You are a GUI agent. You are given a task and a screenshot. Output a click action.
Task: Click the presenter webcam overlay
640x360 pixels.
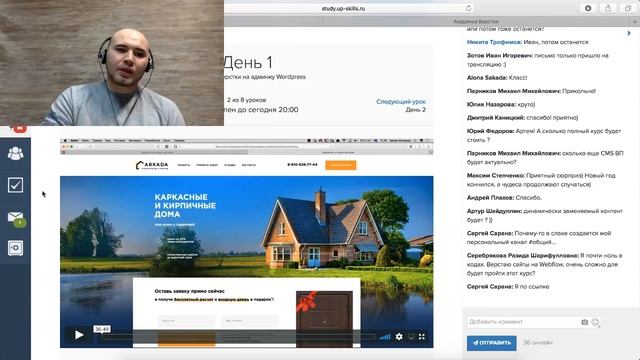point(112,63)
